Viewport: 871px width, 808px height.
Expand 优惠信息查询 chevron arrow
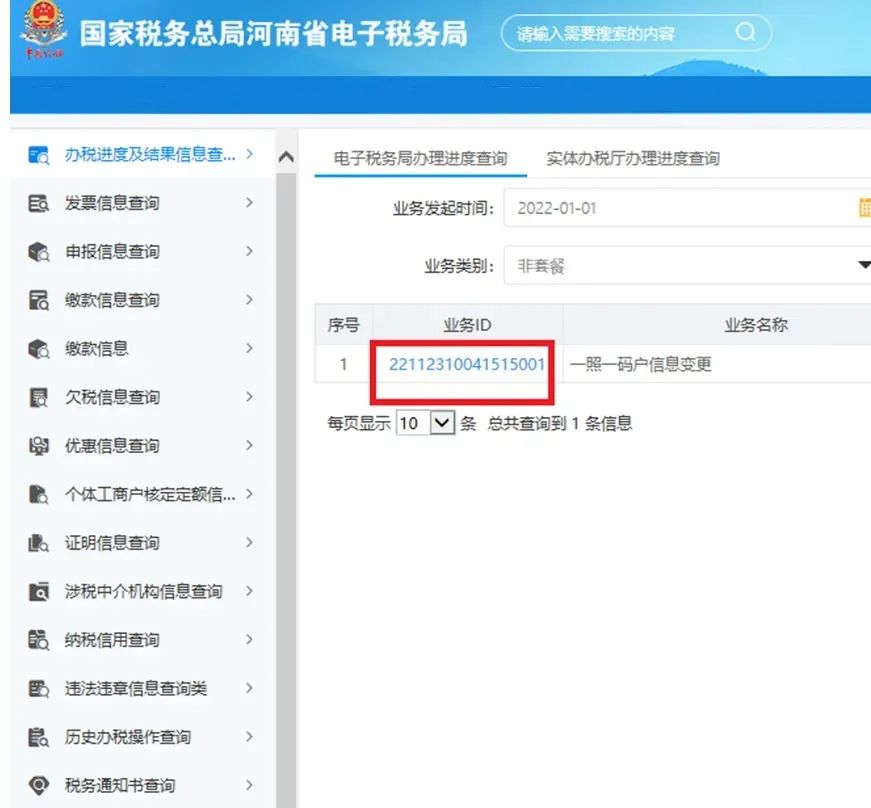pos(249,445)
